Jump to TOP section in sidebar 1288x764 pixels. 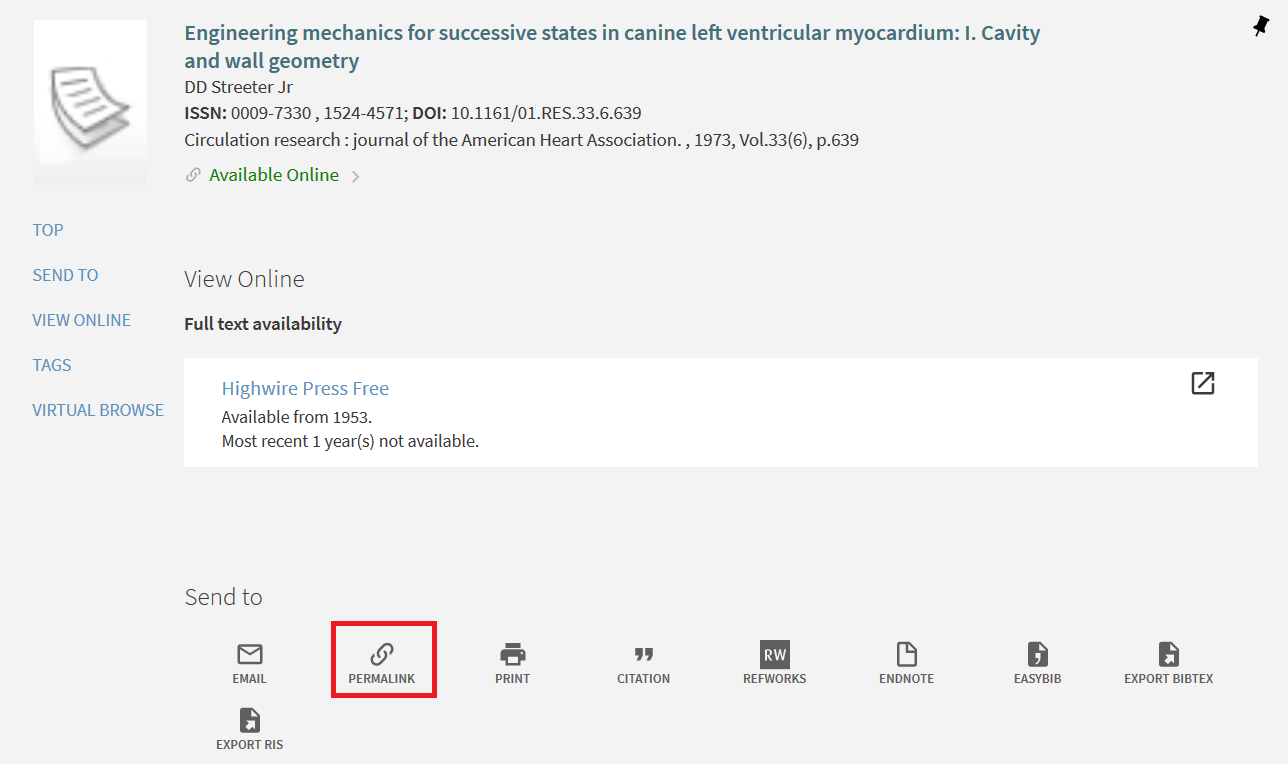pos(48,230)
